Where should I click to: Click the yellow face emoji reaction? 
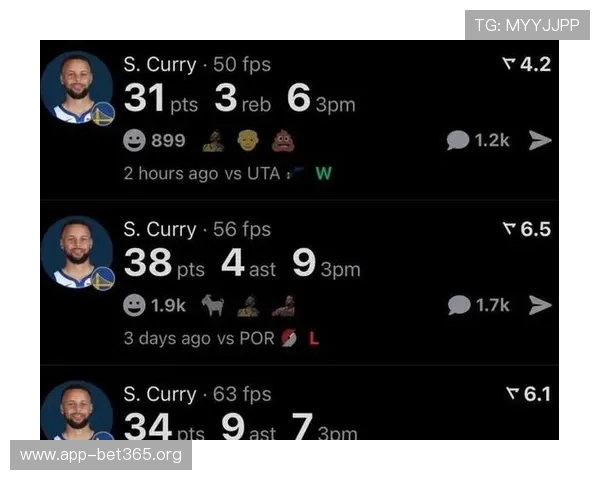[x=248, y=141]
